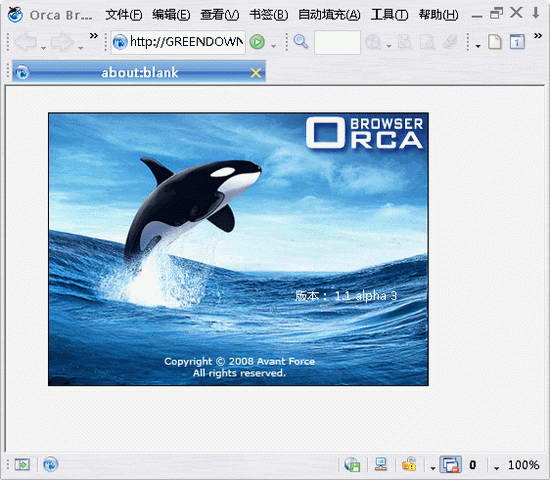Open the 书签(B) menu

tap(269, 15)
